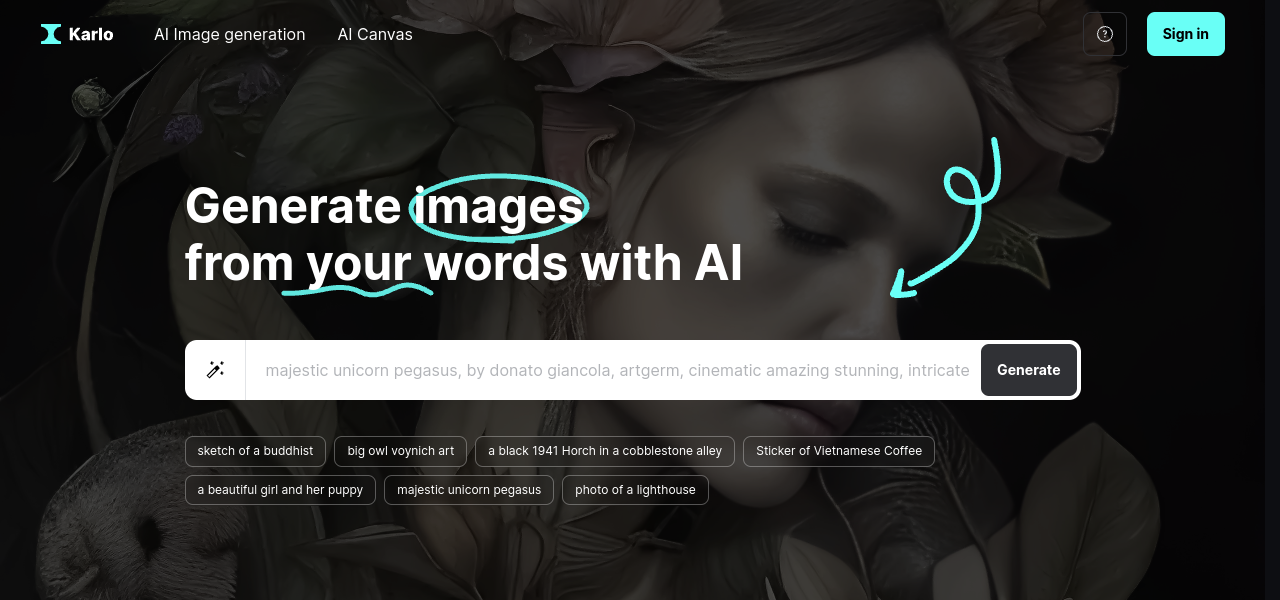The image size is (1280, 600).
Task: Click the circled word 'images' in headline
Action: (x=499, y=206)
